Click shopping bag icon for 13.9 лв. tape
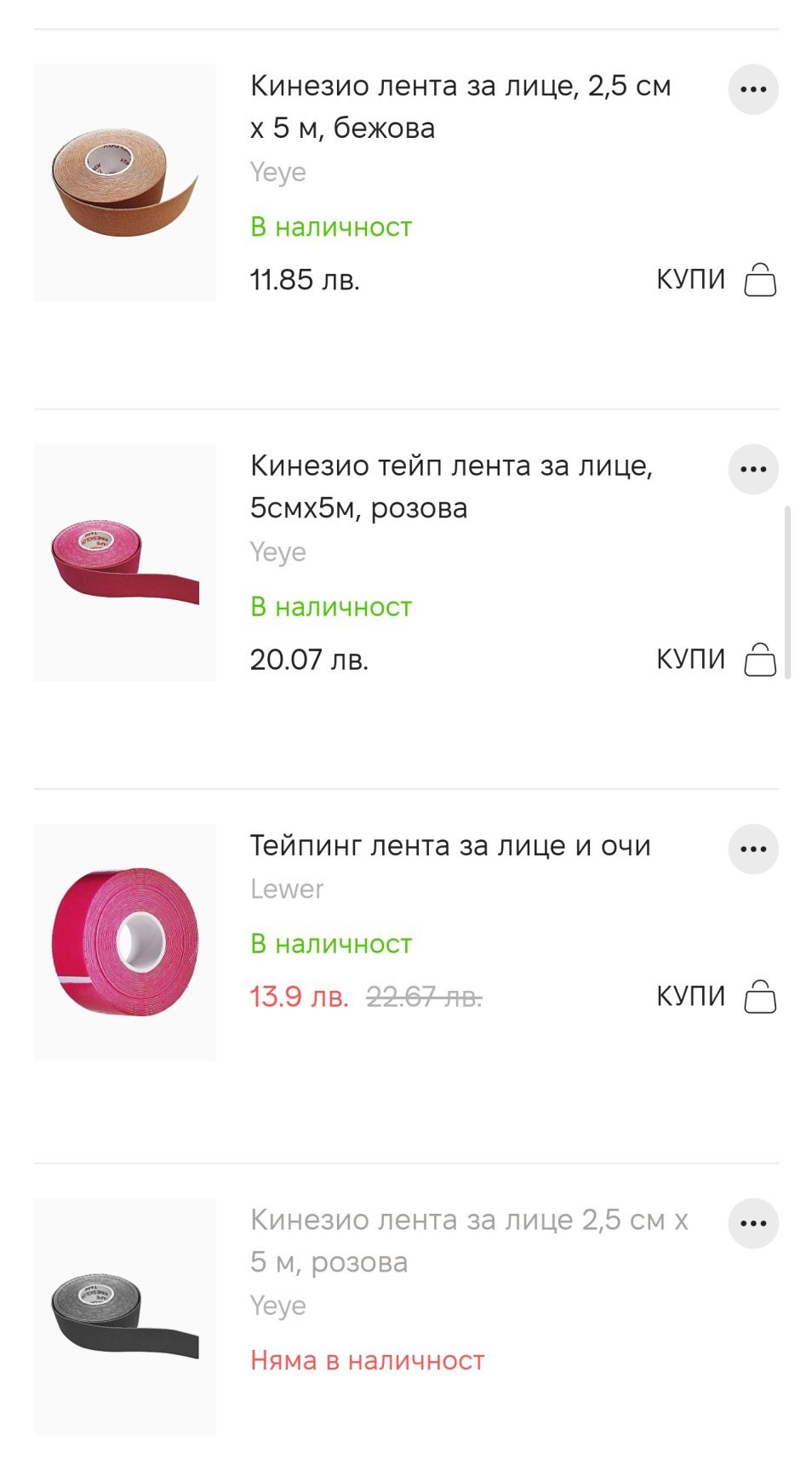This screenshot has height=1464, width=812. point(760,997)
